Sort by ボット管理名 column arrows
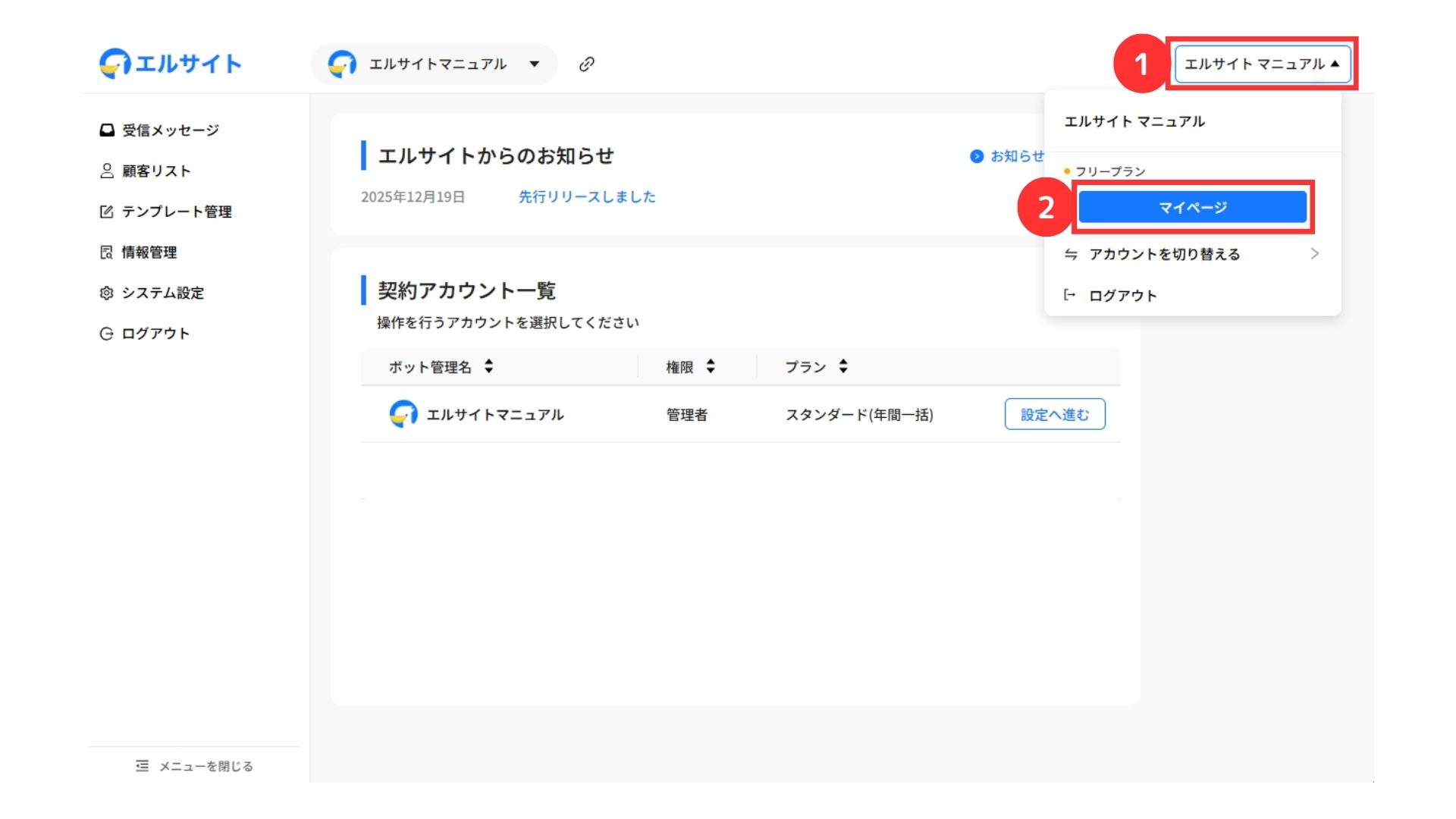Viewport: 1456px width, 819px height. point(489,367)
